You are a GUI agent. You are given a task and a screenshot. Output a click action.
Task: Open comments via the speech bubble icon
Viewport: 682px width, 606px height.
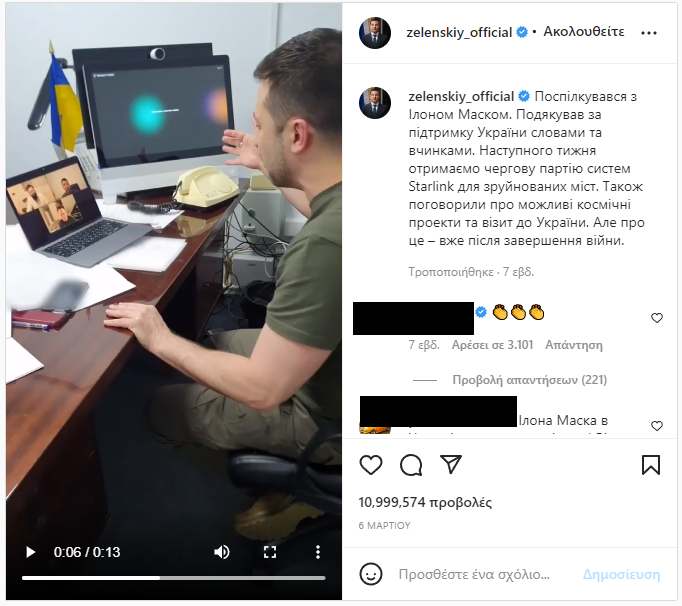click(411, 465)
